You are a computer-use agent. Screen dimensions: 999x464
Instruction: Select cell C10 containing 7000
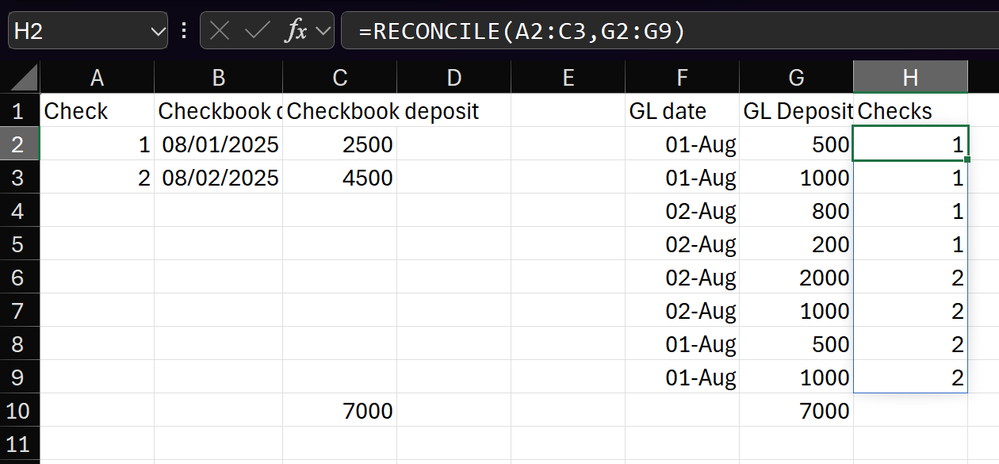pyautogui.click(x=340, y=410)
